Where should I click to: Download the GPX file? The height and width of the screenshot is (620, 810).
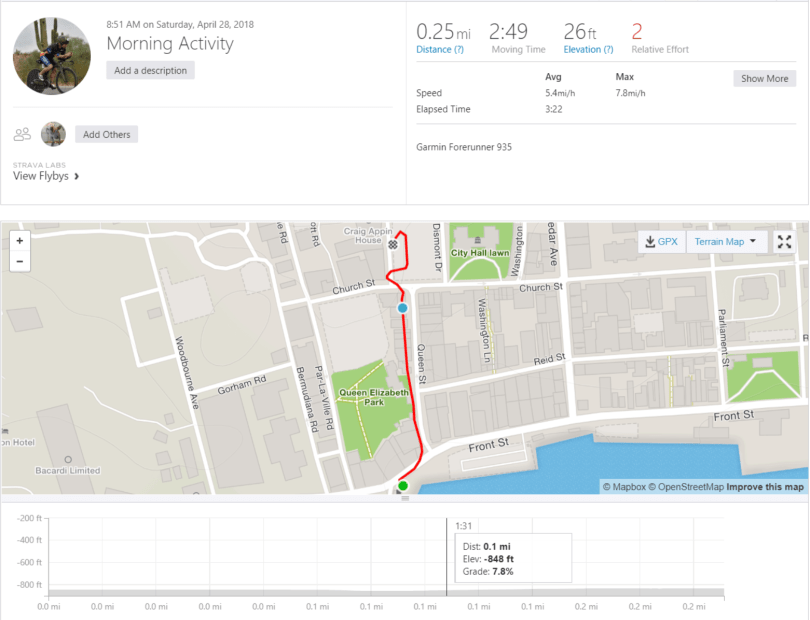[x=662, y=242]
